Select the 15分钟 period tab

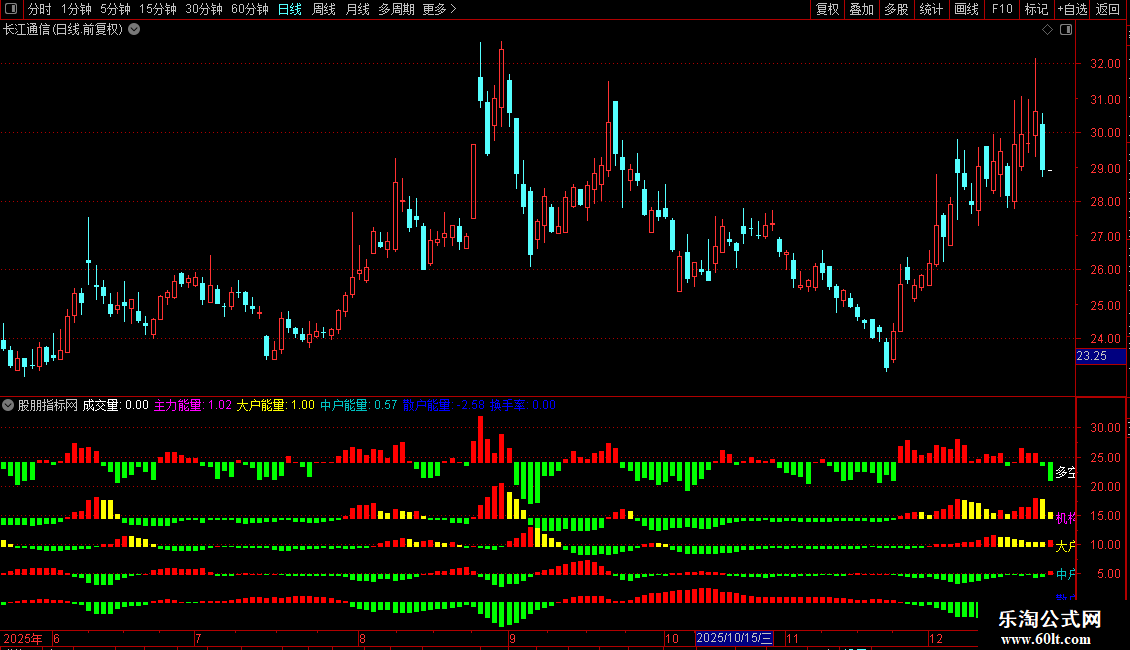pyautogui.click(x=158, y=9)
